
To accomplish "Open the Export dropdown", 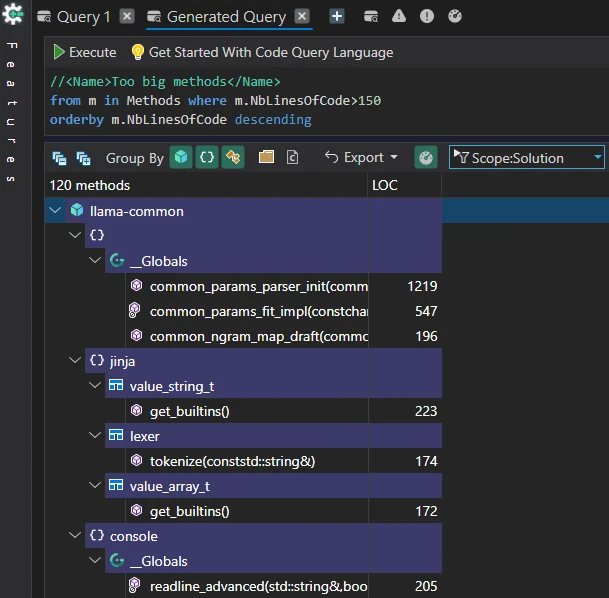I will pyautogui.click(x=361, y=157).
